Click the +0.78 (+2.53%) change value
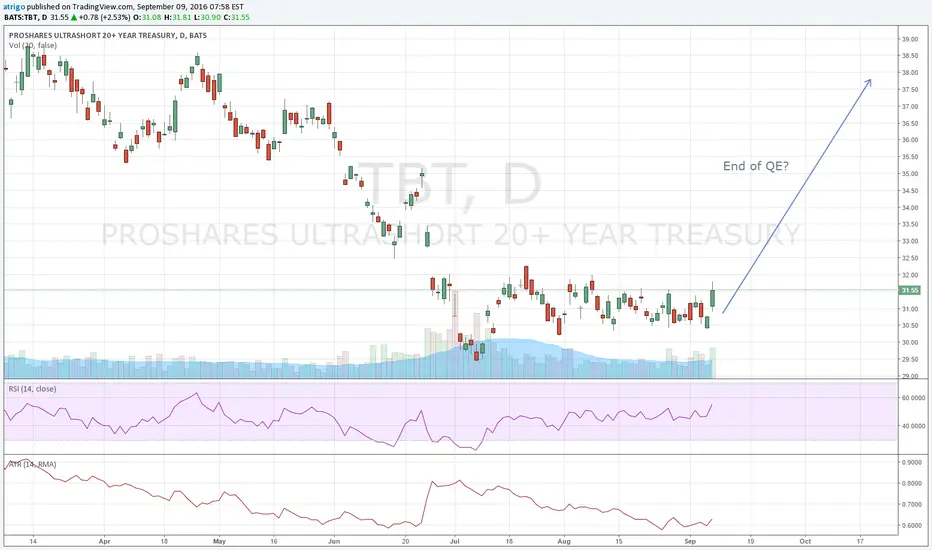This screenshot has width=932, height=550. 105,17
